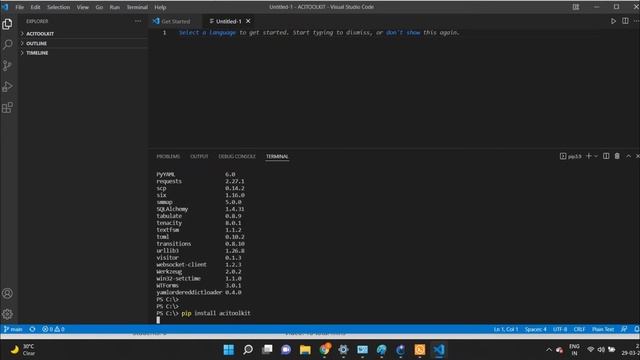
Task: Switch to OUTPUT panel tab
Action: 199,156
